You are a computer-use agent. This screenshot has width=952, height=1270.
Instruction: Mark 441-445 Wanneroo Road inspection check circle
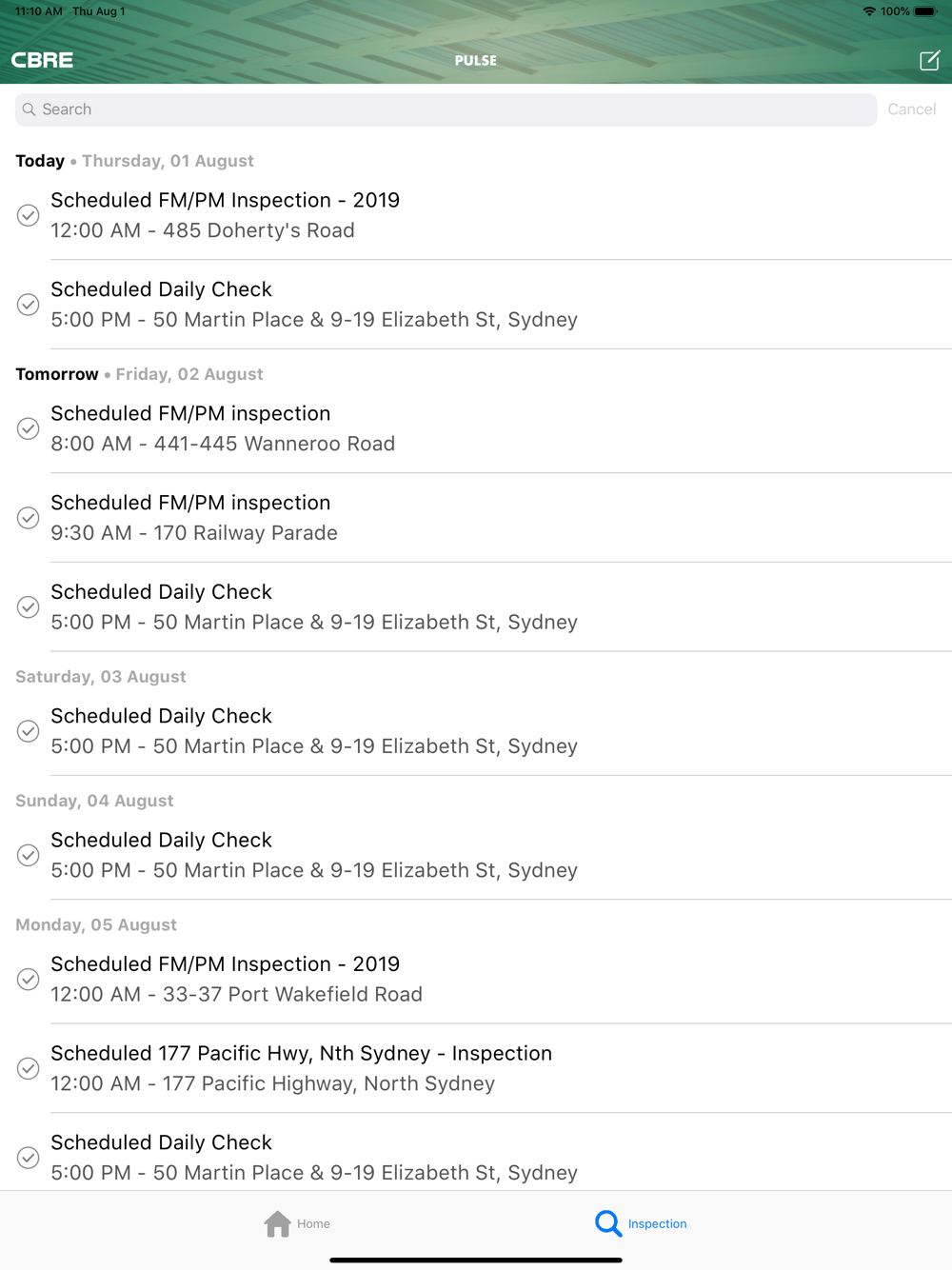pos(29,428)
